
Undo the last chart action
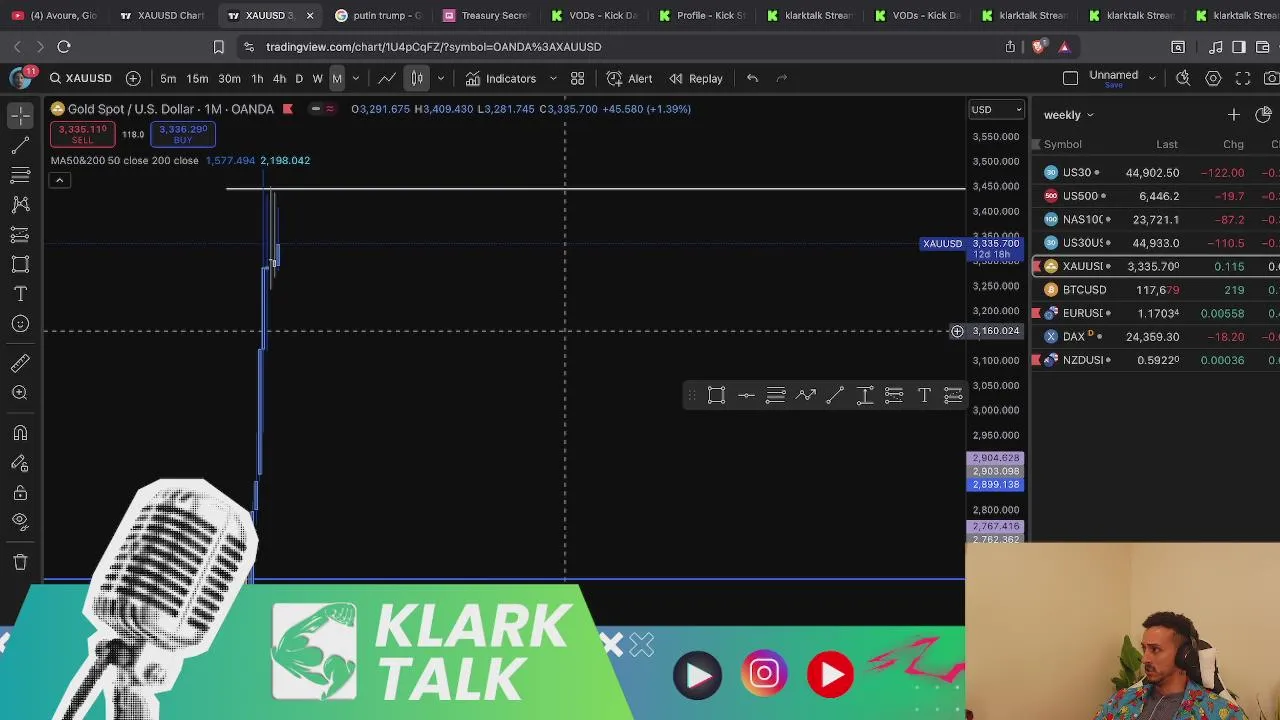pyautogui.click(x=752, y=78)
